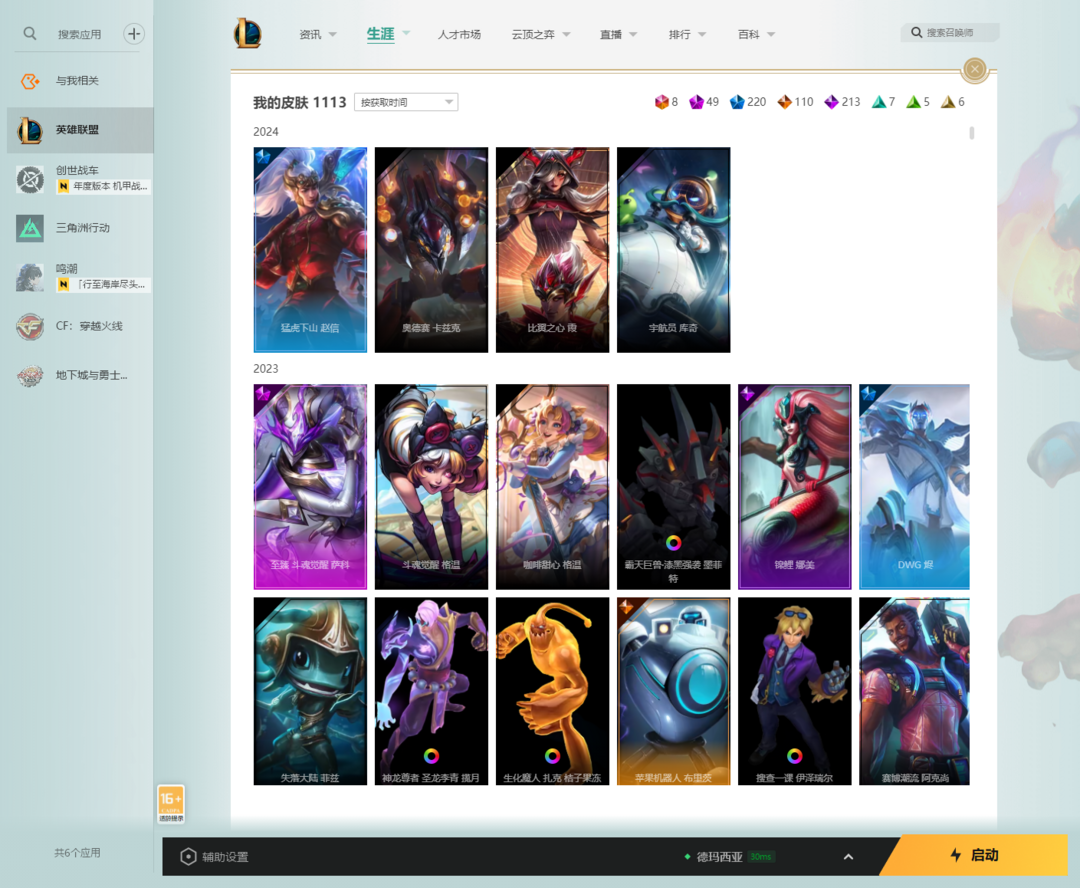Open the 年度版本 机甲战 news link

[103, 186]
